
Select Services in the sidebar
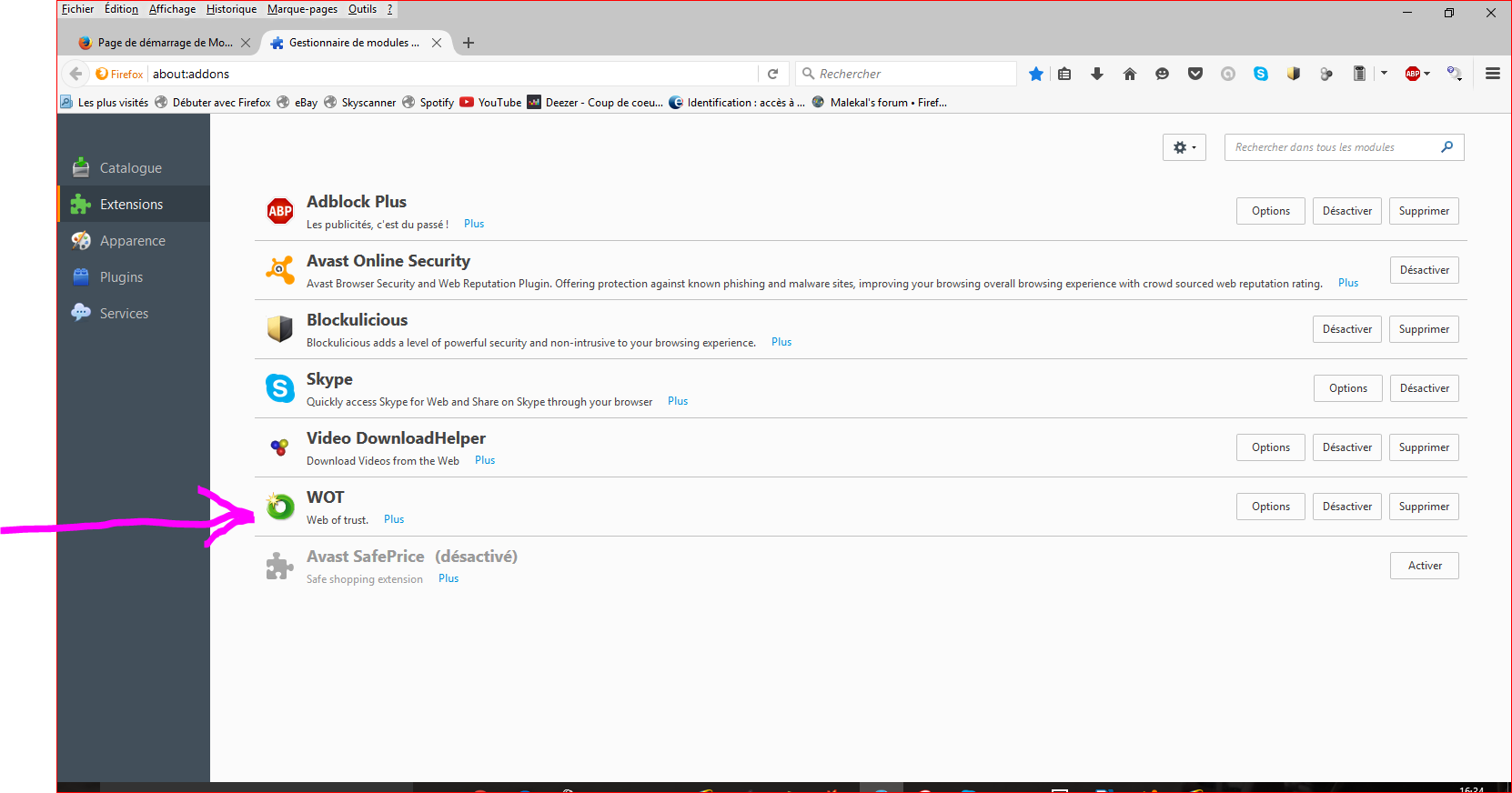[134, 314]
